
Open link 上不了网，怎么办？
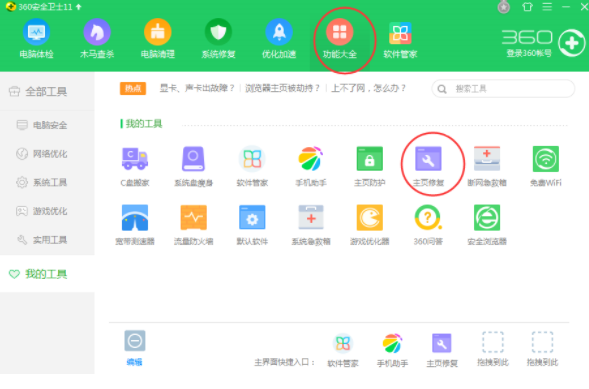(x=368, y=88)
